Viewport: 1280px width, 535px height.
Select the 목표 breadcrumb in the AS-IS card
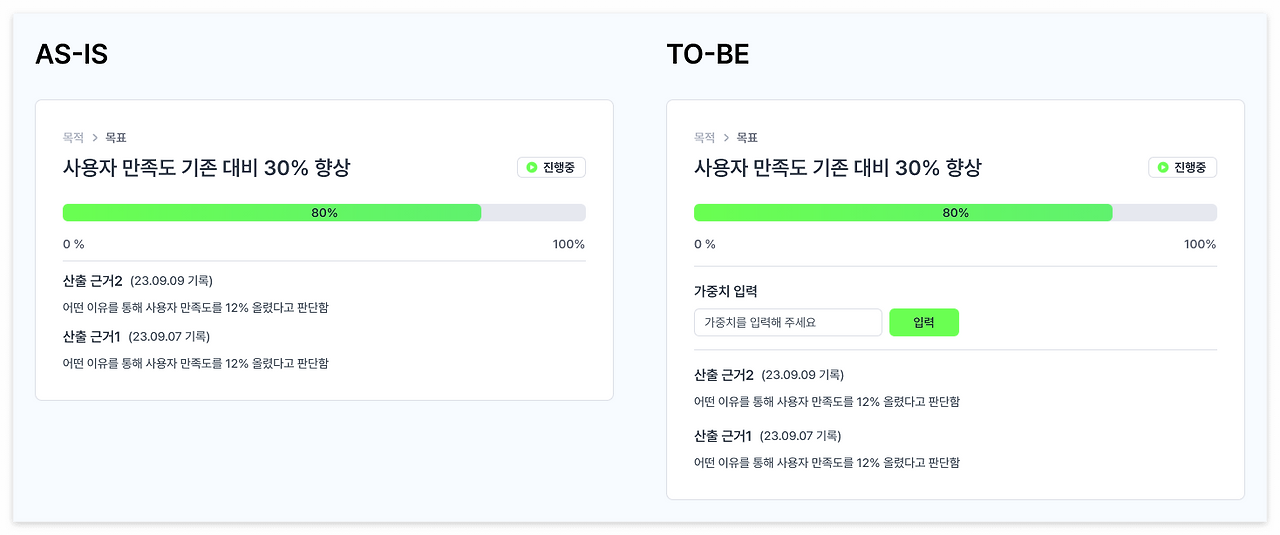(116, 138)
